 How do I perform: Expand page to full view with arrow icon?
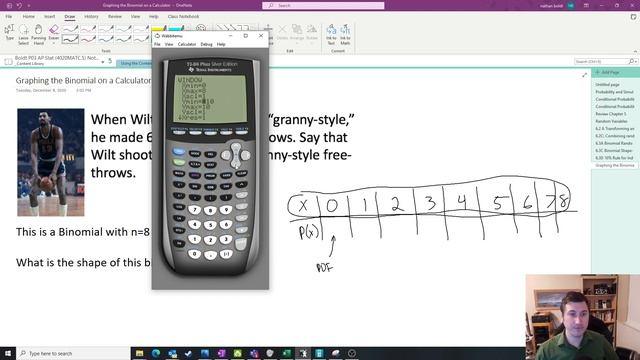pyautogui.click(x=584, y=75)
